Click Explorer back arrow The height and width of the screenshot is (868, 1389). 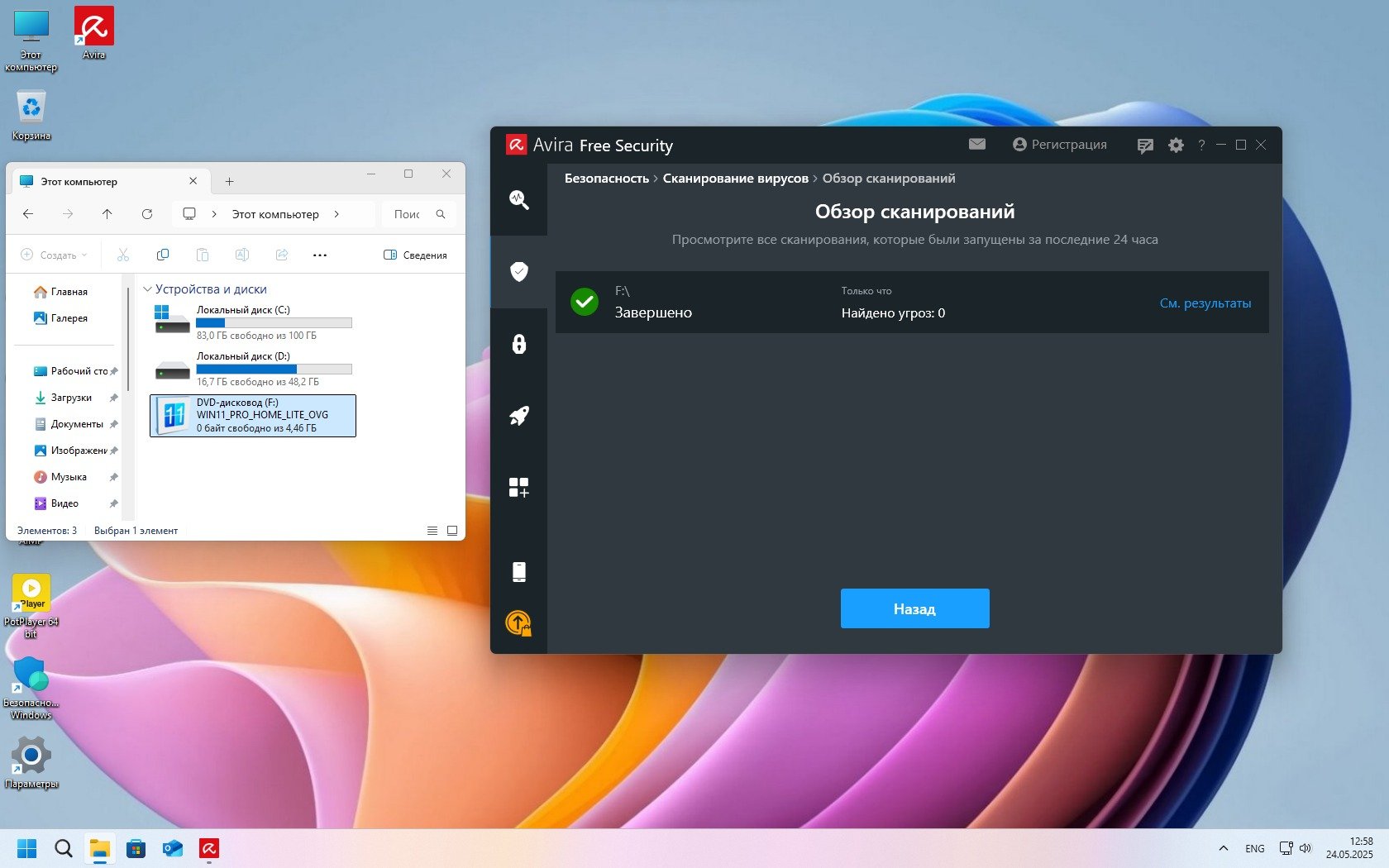point(28,214)
